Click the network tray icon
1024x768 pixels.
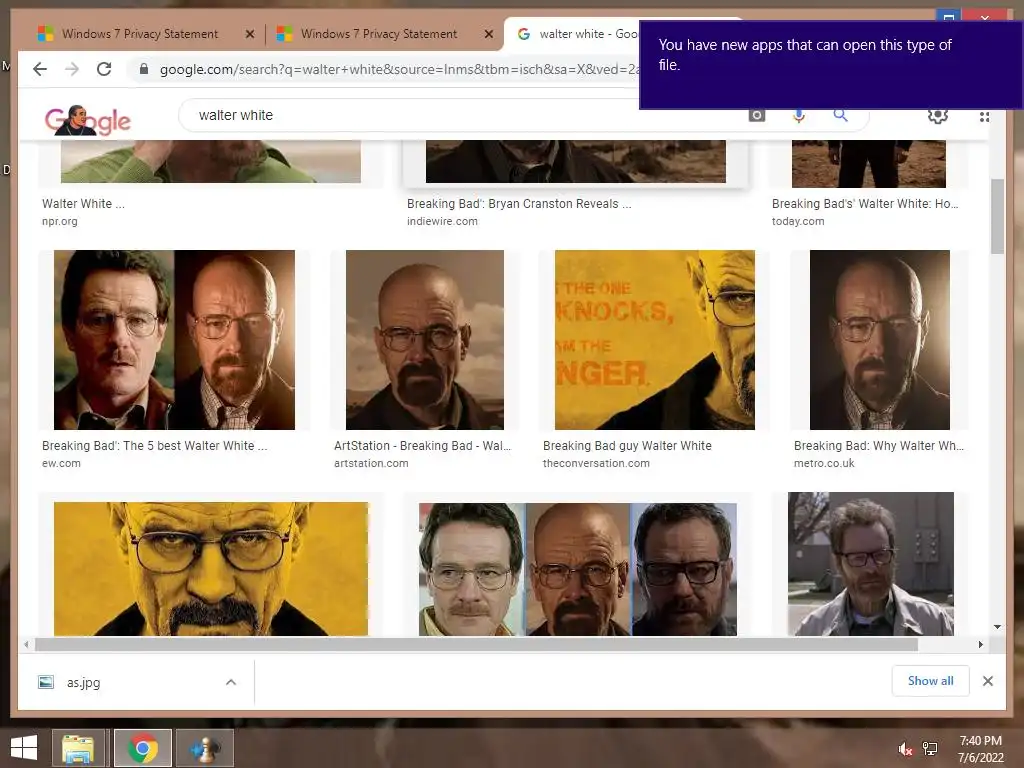coord(930,749)
